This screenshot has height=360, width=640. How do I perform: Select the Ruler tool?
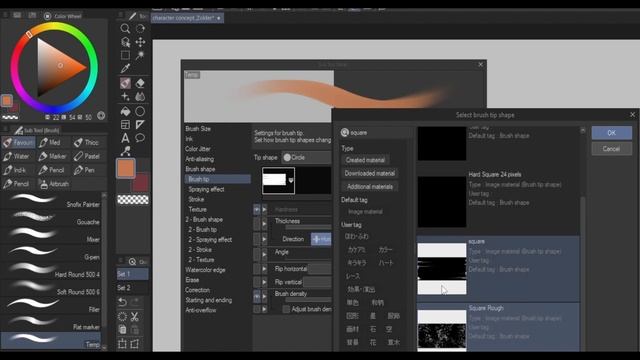(140, 124)
